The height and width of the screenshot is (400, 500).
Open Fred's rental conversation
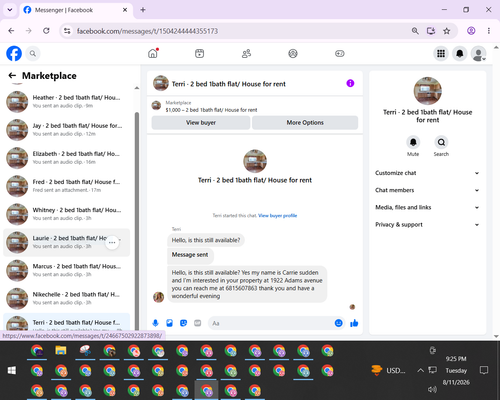67,186
